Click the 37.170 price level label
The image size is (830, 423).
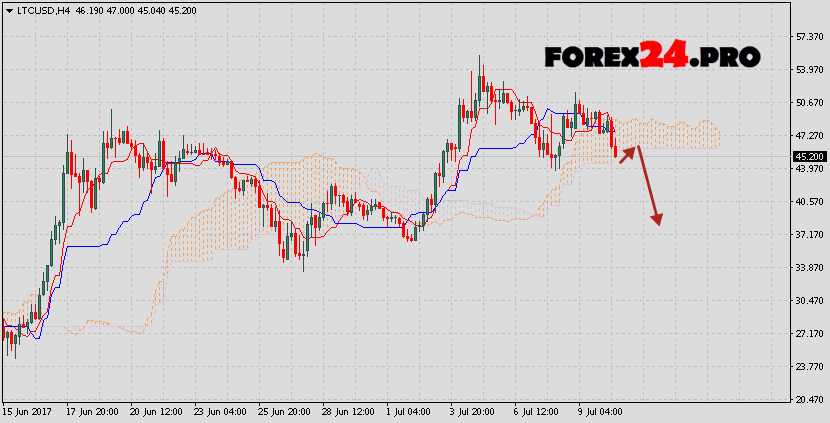coord(808,234)
